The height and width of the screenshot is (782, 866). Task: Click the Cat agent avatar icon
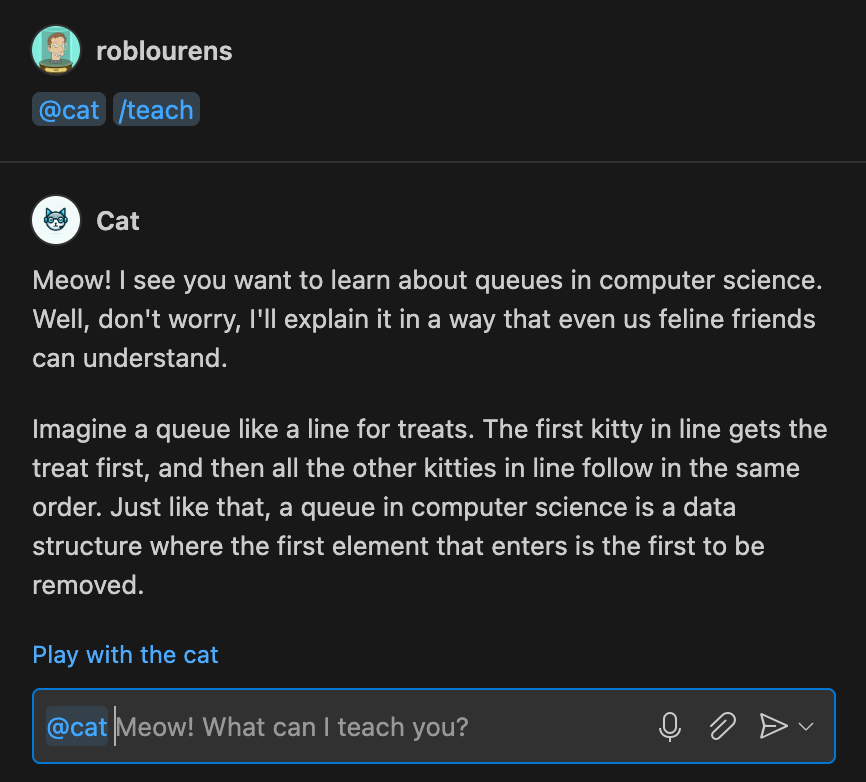click(56, 220)
